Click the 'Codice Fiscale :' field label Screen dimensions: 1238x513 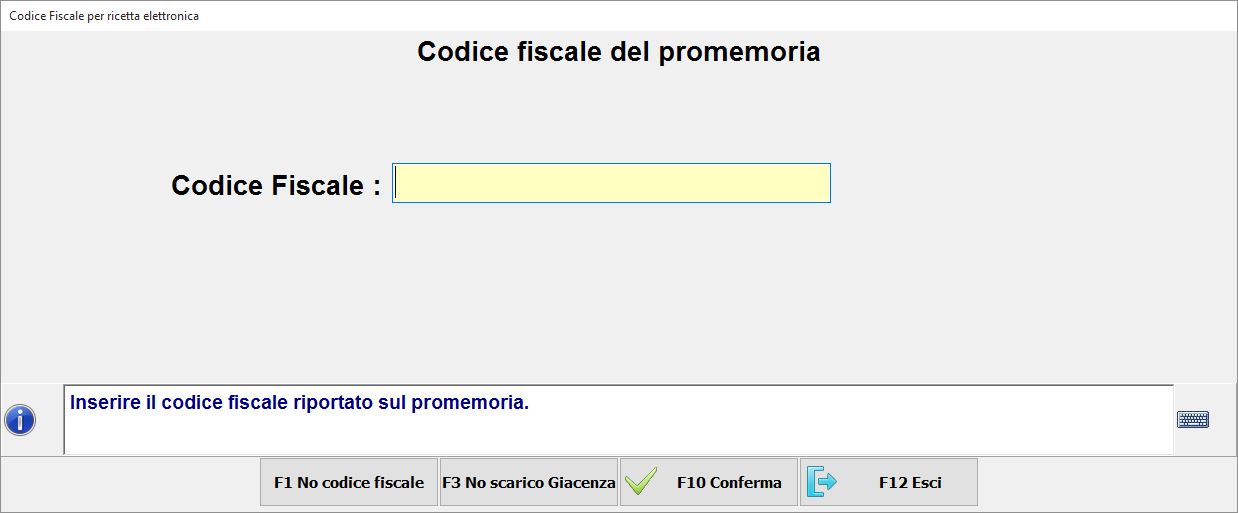[x=276, y=185]
